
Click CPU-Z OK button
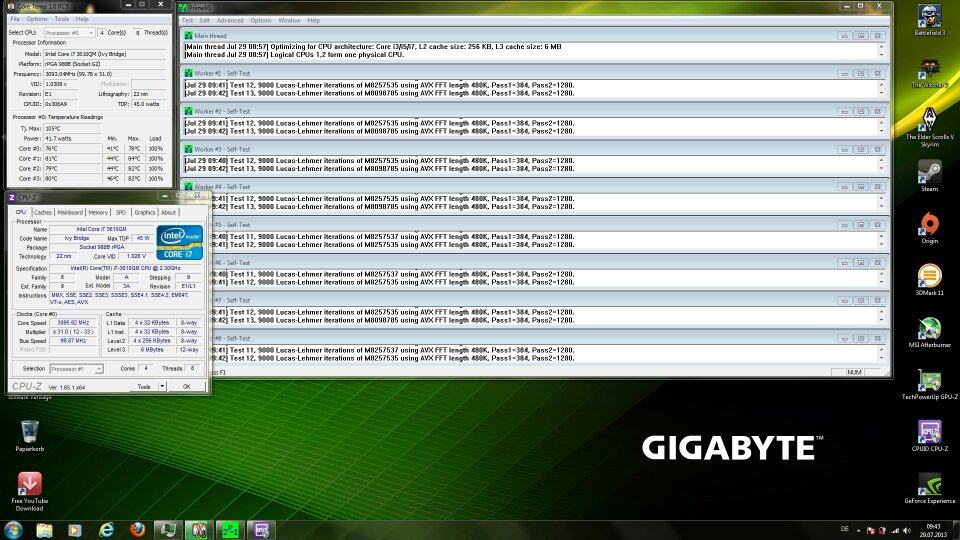(187, 386)
